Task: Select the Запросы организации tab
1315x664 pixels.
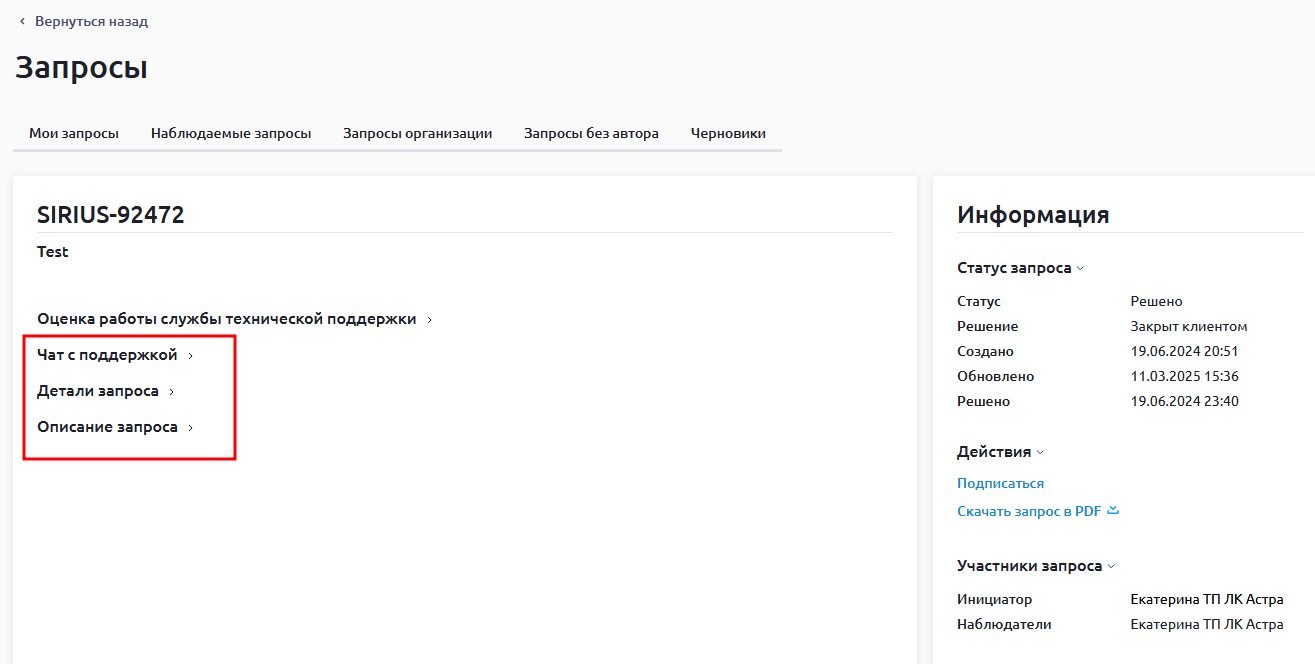Action: click(x=417, y=133)
